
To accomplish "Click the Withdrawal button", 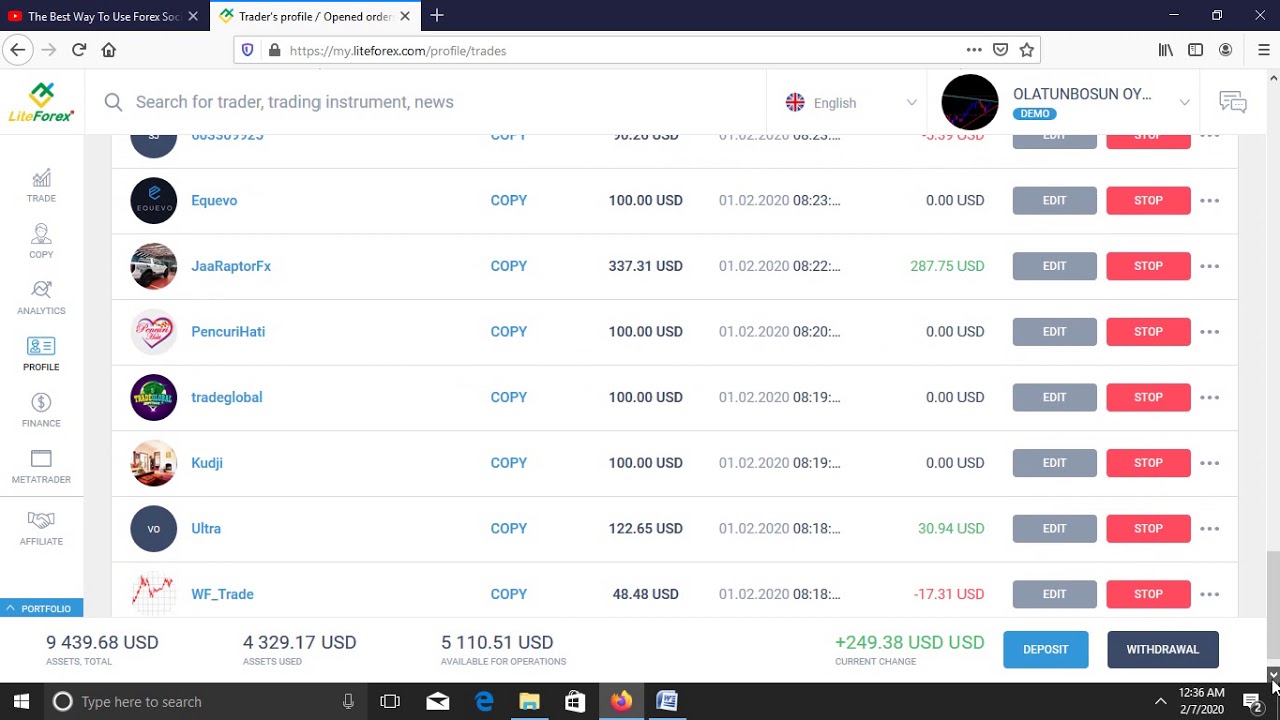I will click(x=1162, y=650).
